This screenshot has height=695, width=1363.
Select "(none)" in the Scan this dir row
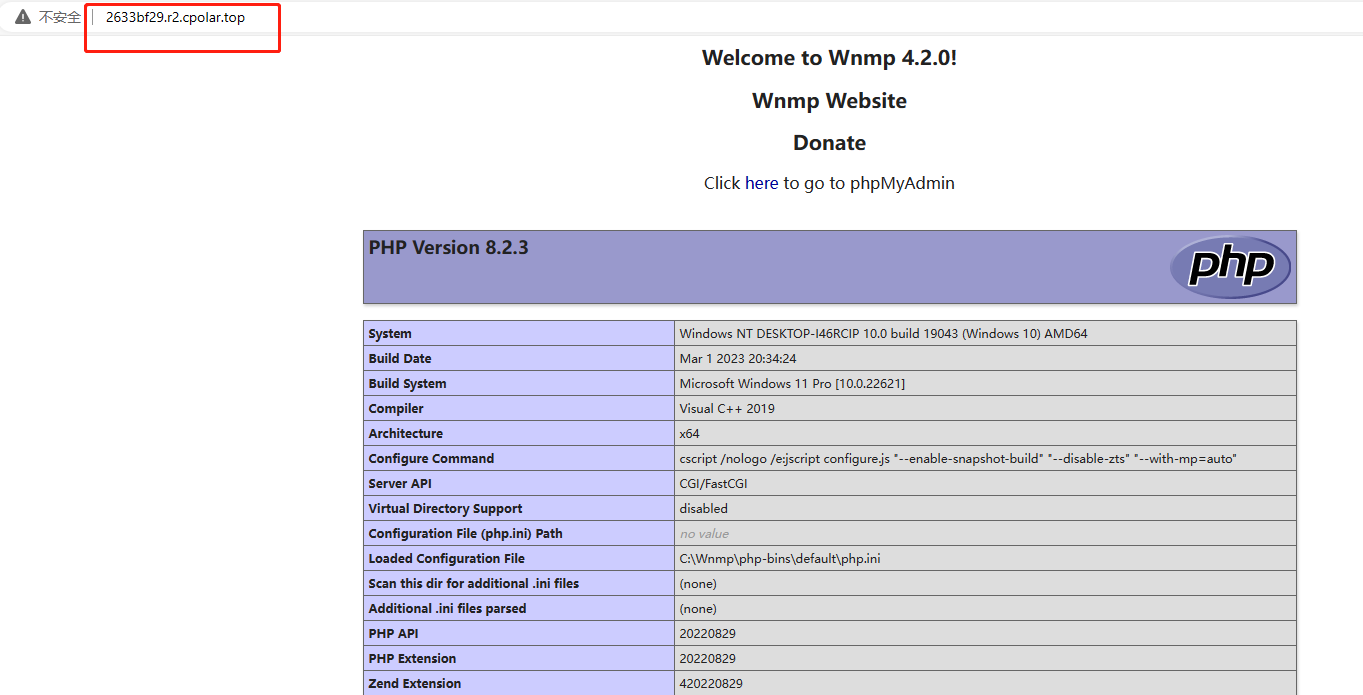[x=698, y=584]
